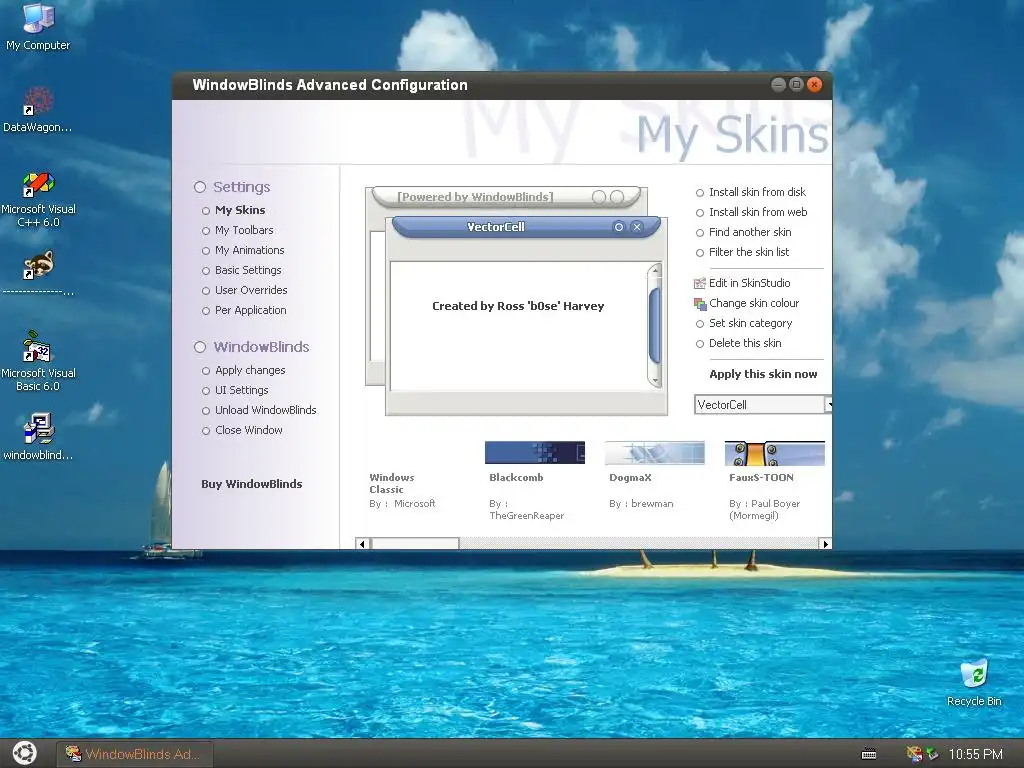The width and height of the screenshot is (1024, 768).
Task: Open Per Application page
Action: pyautogui.click(x=250, y=310)
